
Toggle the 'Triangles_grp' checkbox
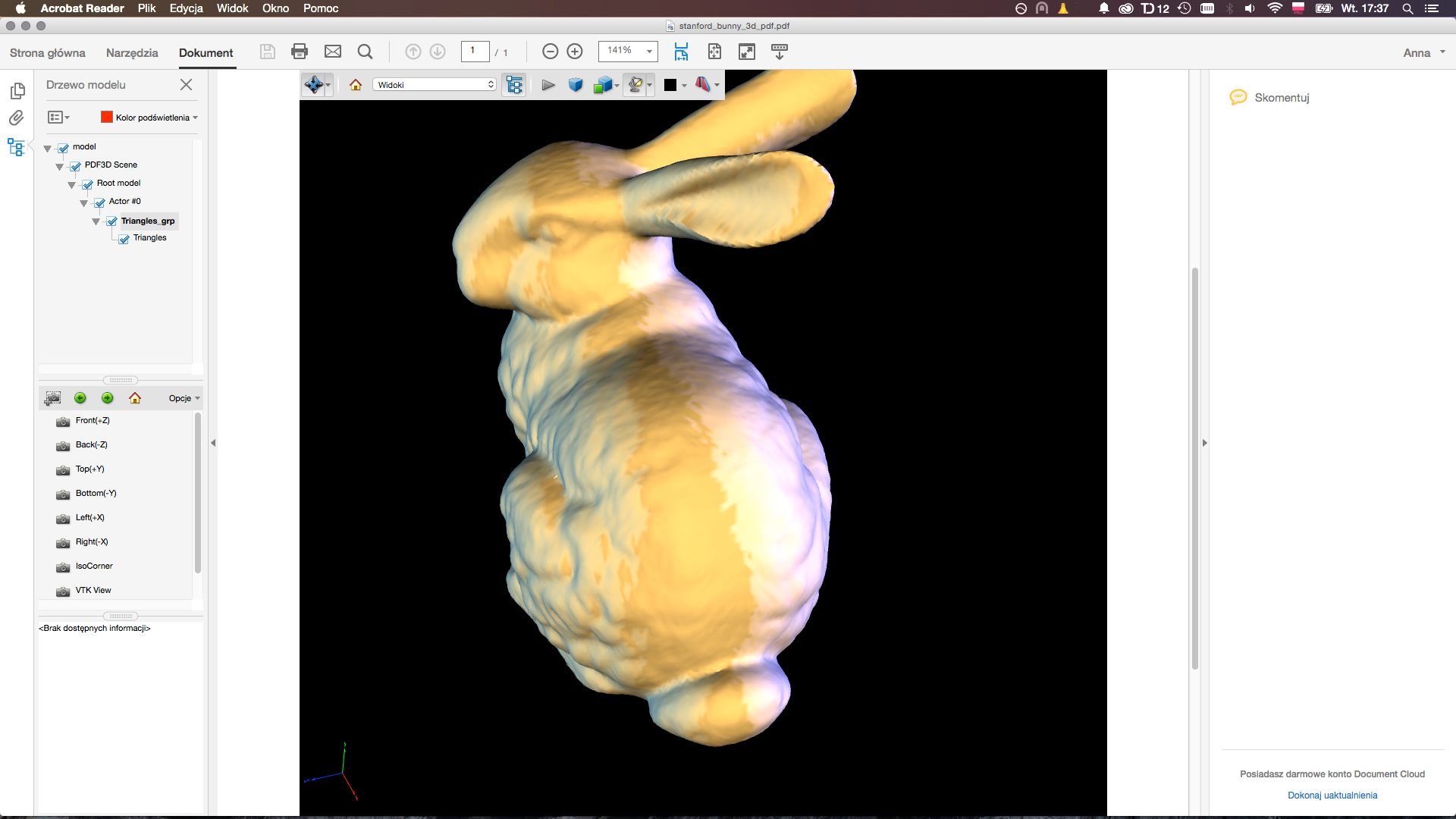(112, 221)
